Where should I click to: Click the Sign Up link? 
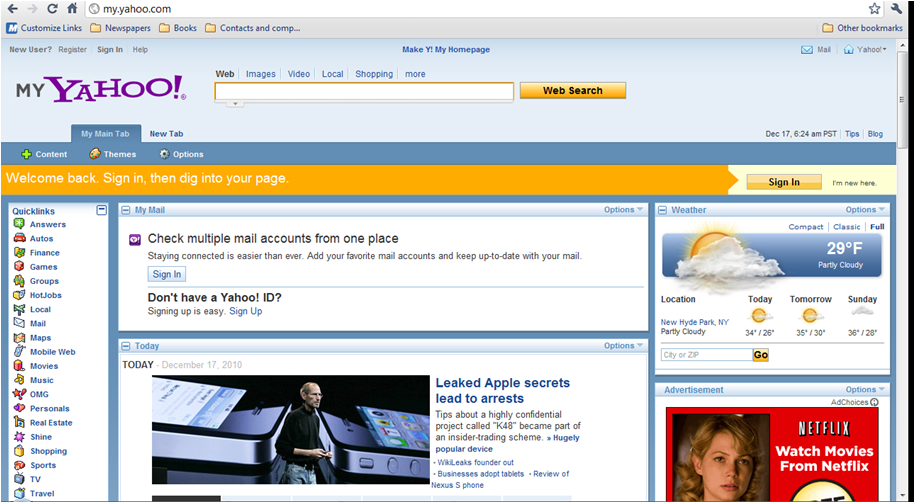[x=245, y=311]
